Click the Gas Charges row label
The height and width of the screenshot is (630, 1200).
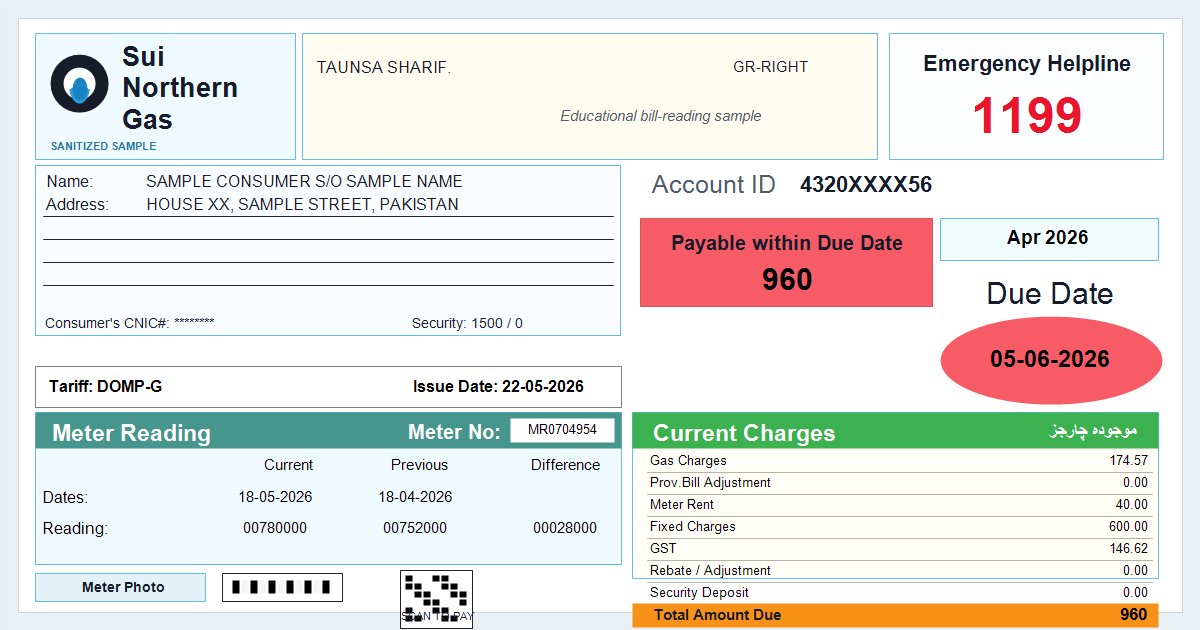click(688, 461)
